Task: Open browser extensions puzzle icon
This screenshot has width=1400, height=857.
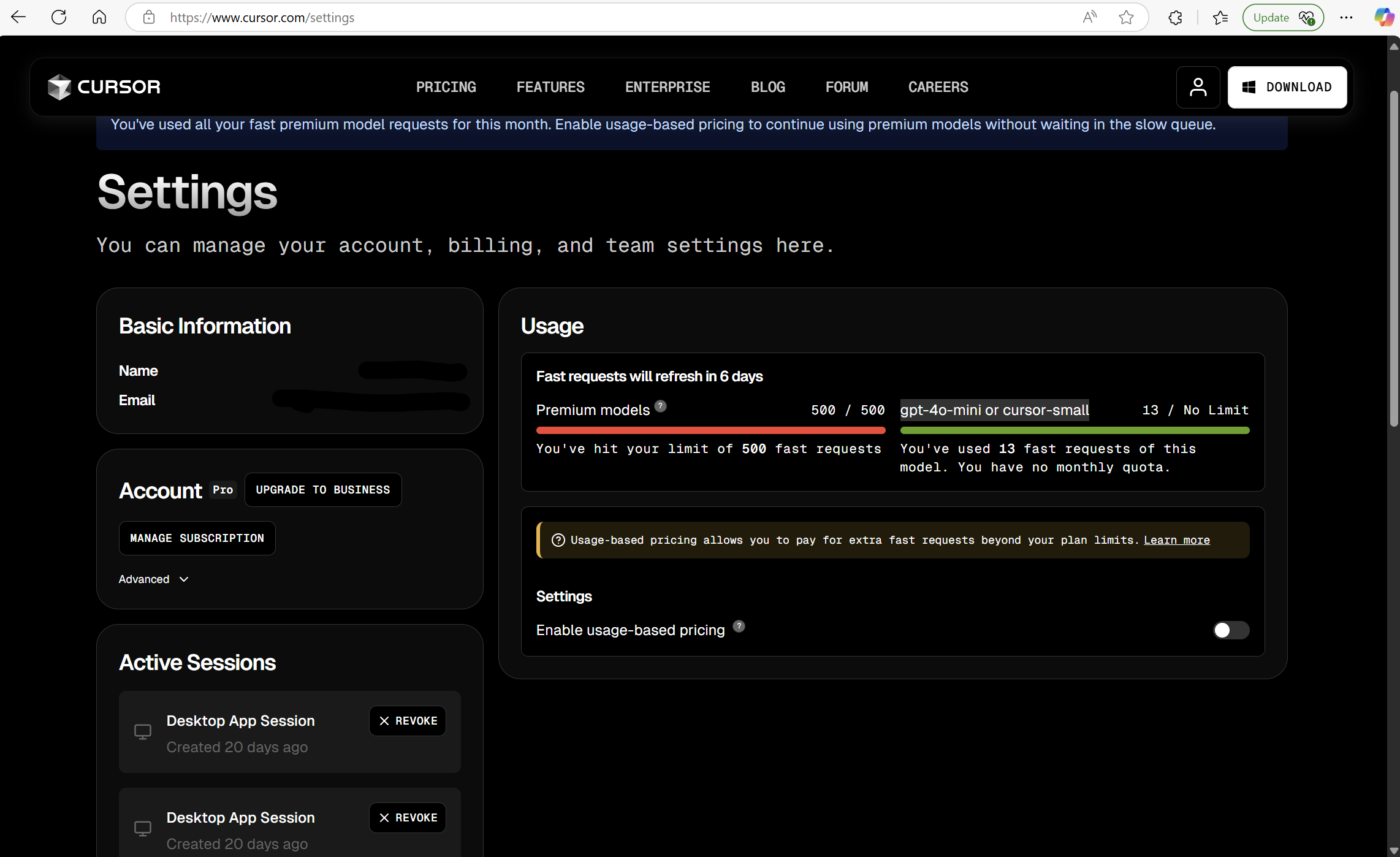Action: pyautogui.click(x=1174, y=18)
